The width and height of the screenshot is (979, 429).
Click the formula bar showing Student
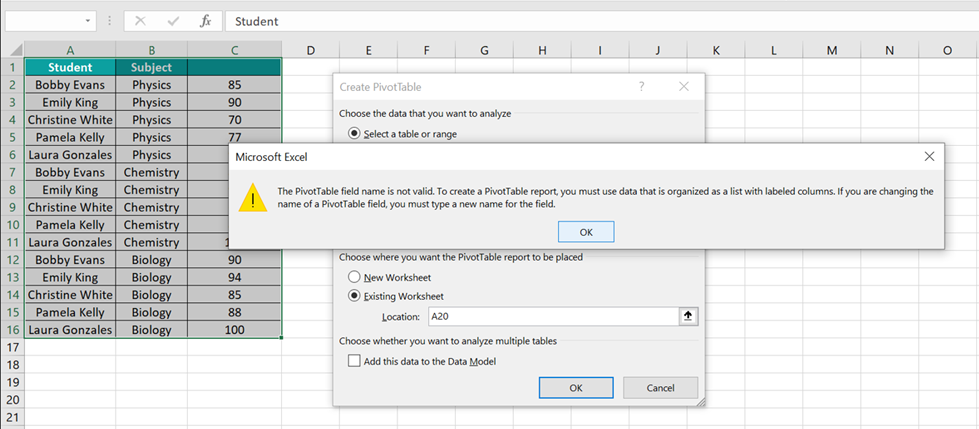601,21
